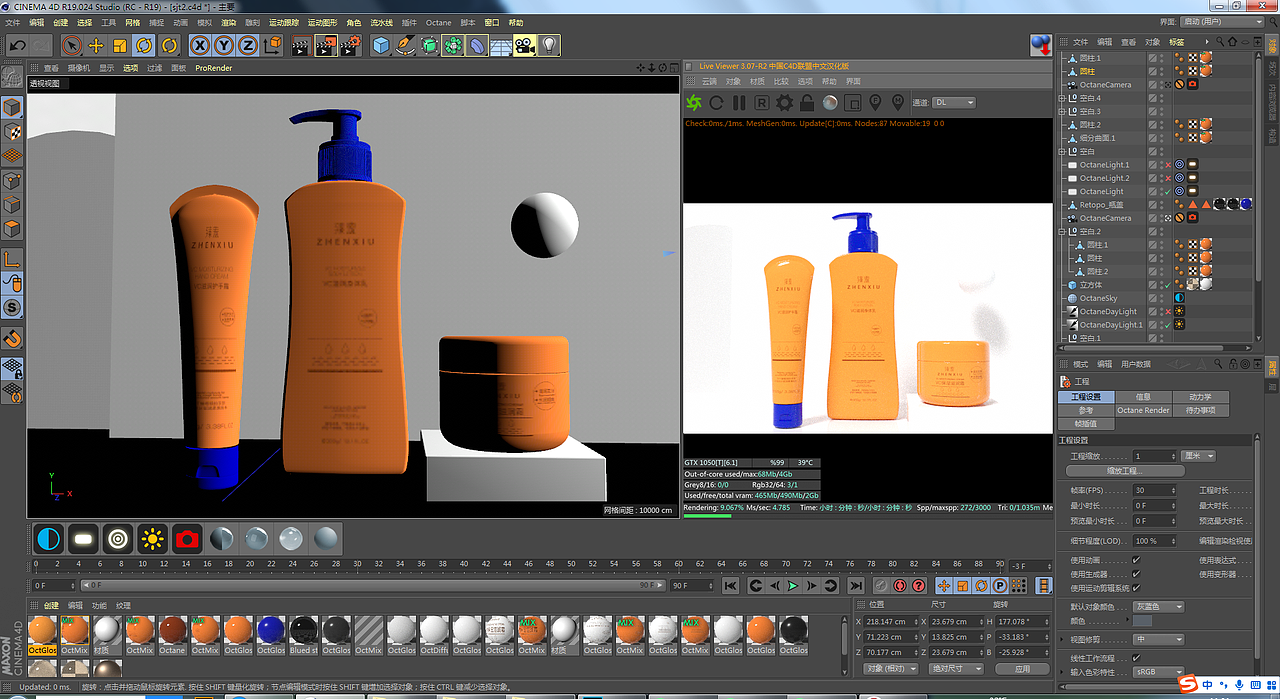Click the red X beside OctaneLight.2
The image size is (1280, 699).
(1167, 178)
